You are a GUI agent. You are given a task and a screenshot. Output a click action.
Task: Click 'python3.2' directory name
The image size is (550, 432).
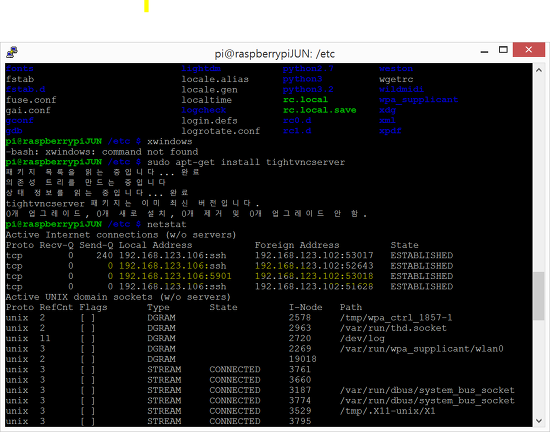308,90
